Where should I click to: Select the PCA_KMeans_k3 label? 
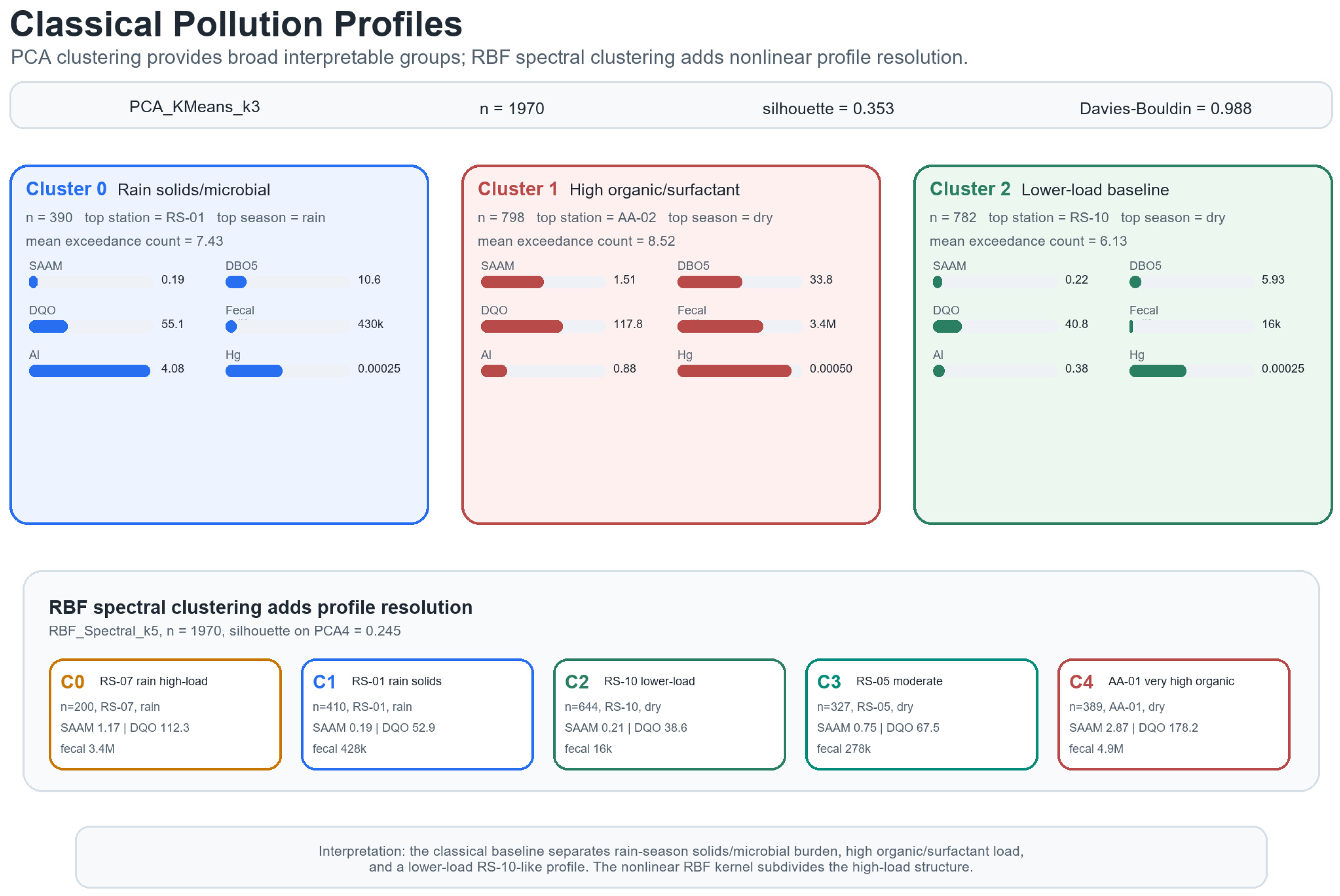pyautogui.click(x=194, y=107)
